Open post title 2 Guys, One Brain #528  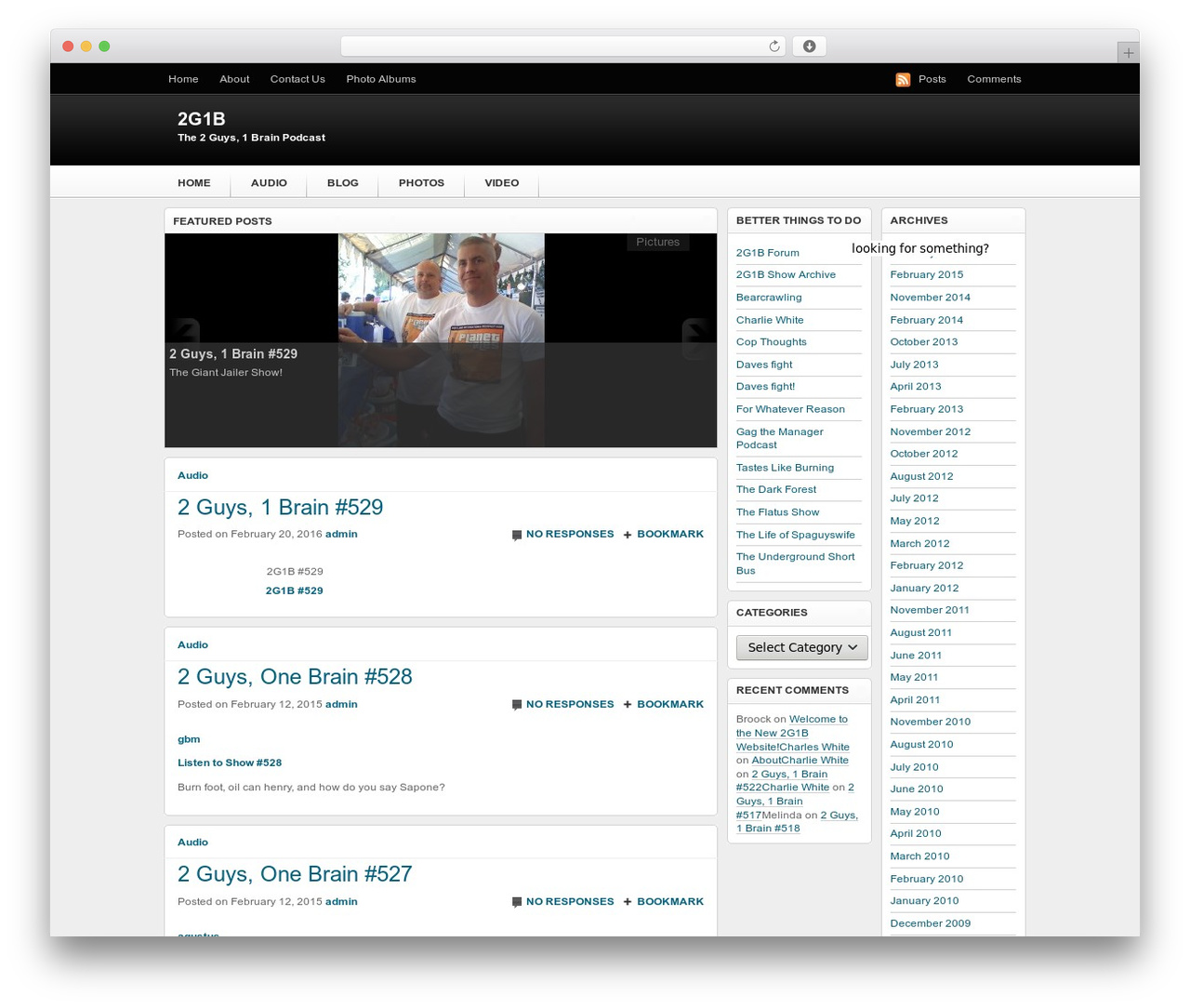click(x=295, y=677)
